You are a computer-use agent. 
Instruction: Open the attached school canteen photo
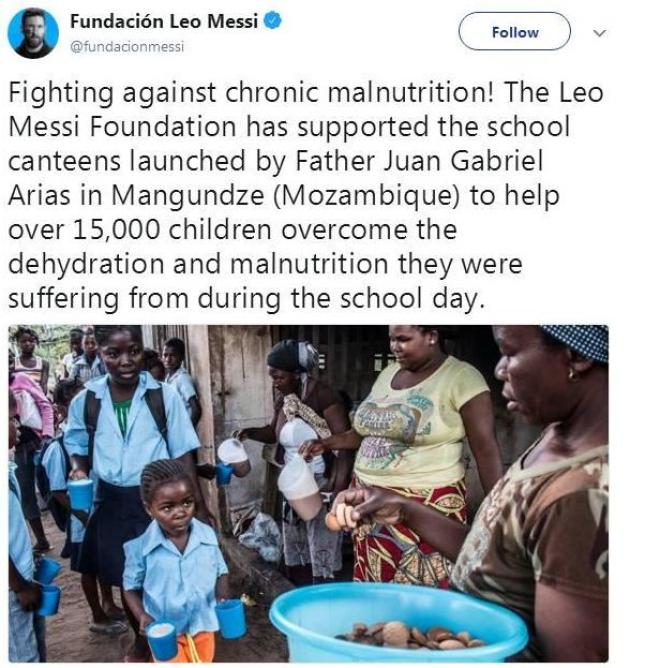click(308, 494)
